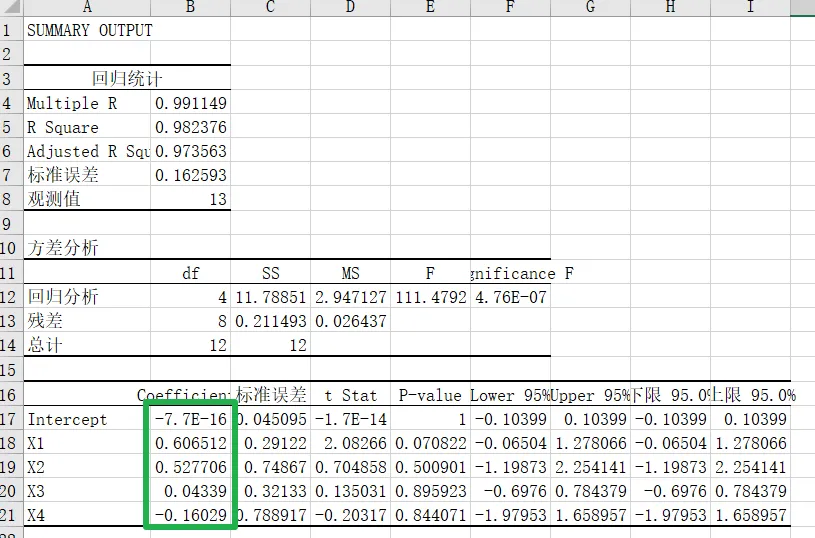815x538 pixels.
Task: Click Intercept coefficient -7.7E-16
Action: pyautogui.click(x=190, y=418)
